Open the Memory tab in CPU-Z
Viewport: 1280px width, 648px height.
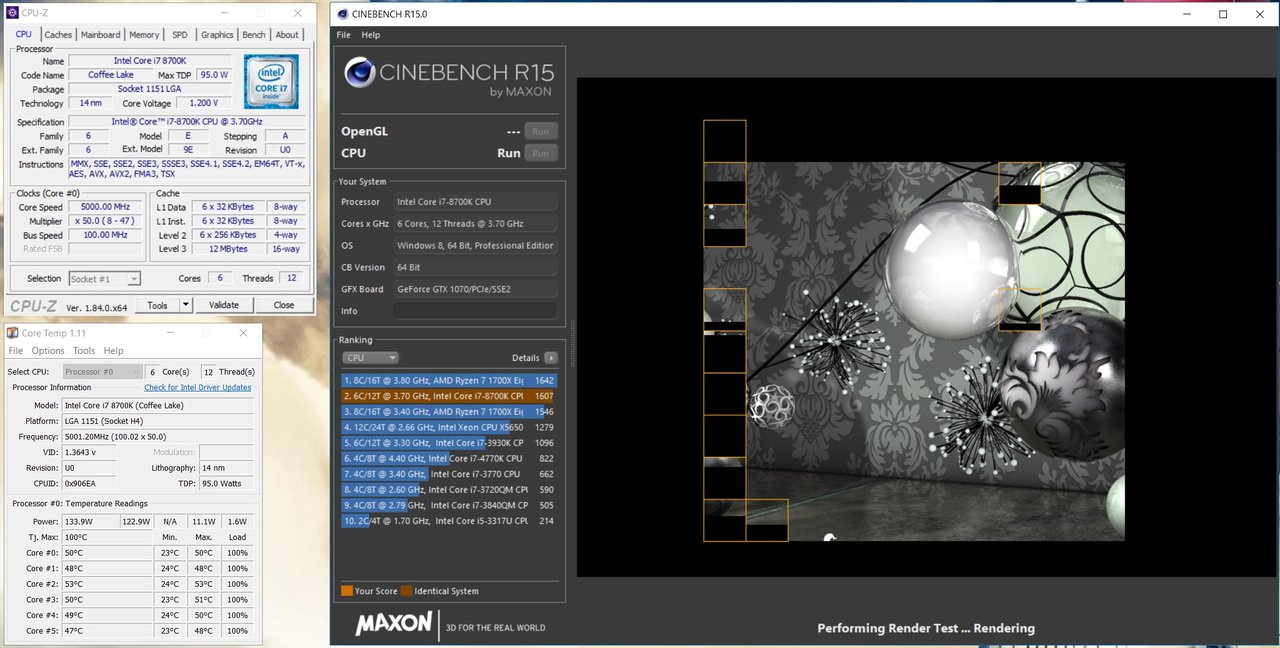[144, 34]
